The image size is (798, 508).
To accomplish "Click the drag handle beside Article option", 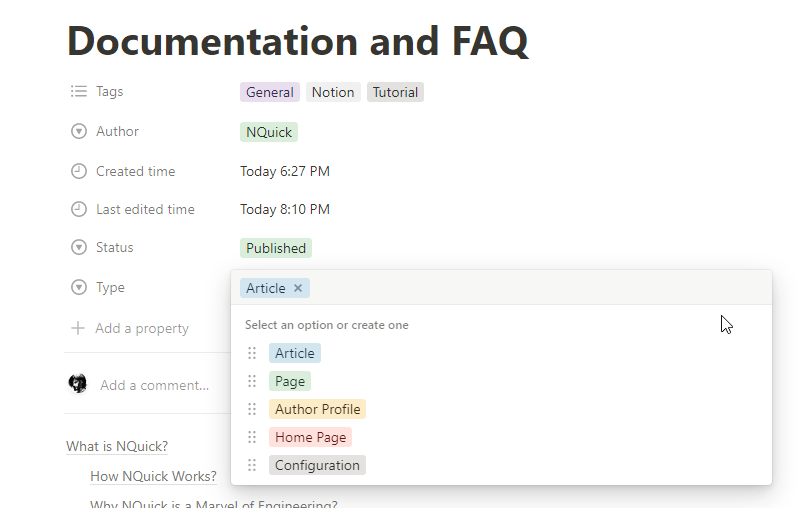I will click(252, 353).
